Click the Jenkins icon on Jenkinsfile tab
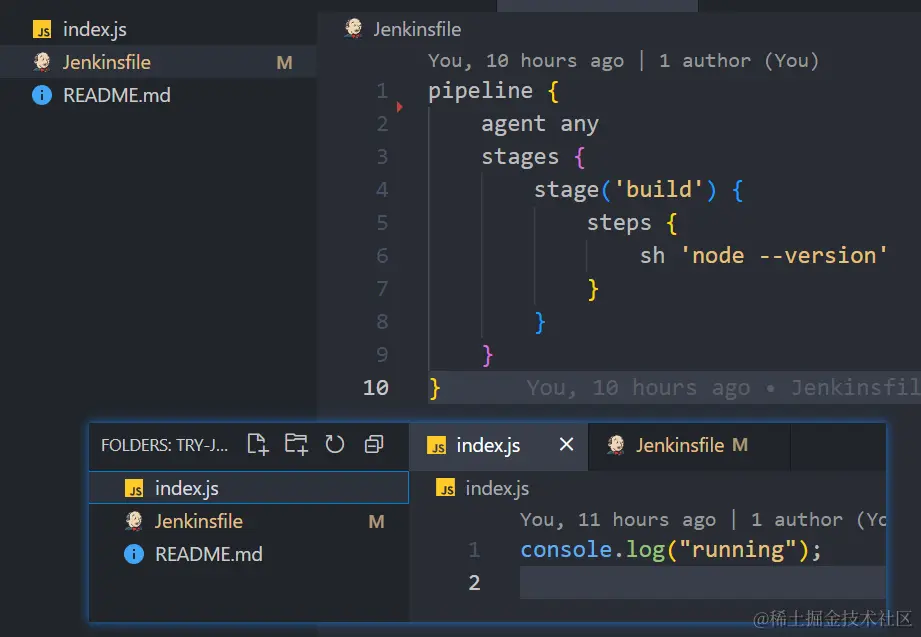The height and width of the screenshot is (637, 921). [x=616, y=444]
